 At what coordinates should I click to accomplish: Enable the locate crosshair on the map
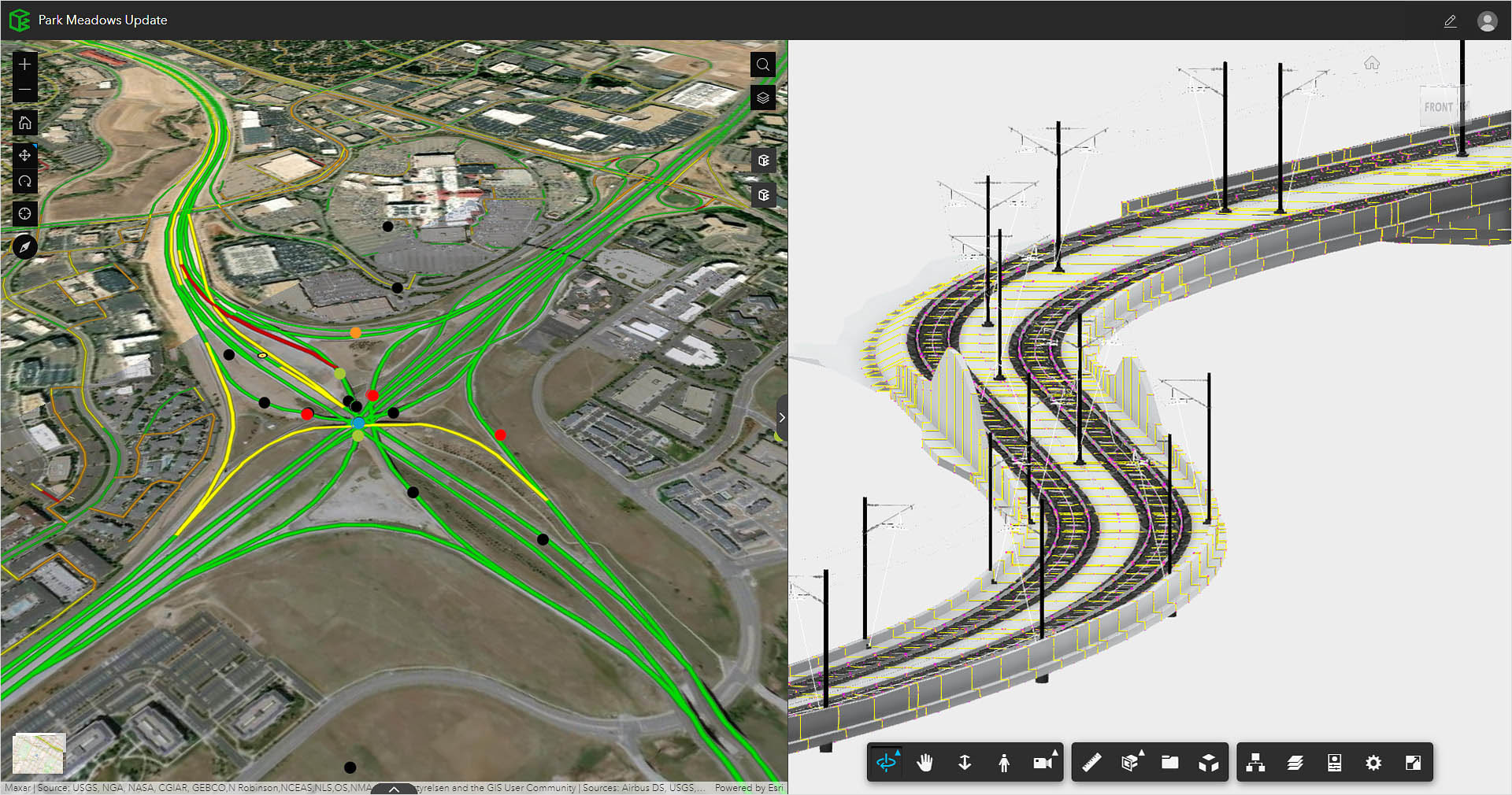coord(24,213)
